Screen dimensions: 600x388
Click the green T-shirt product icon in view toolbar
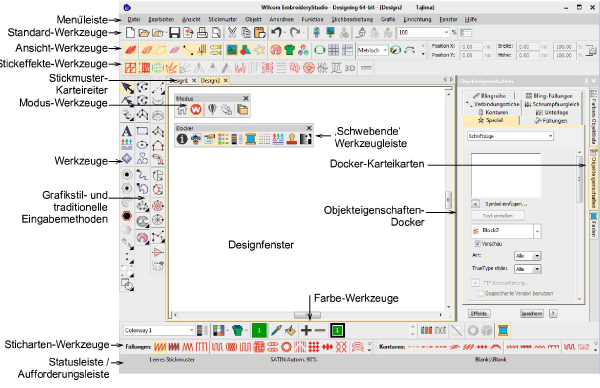pos(290,50)
